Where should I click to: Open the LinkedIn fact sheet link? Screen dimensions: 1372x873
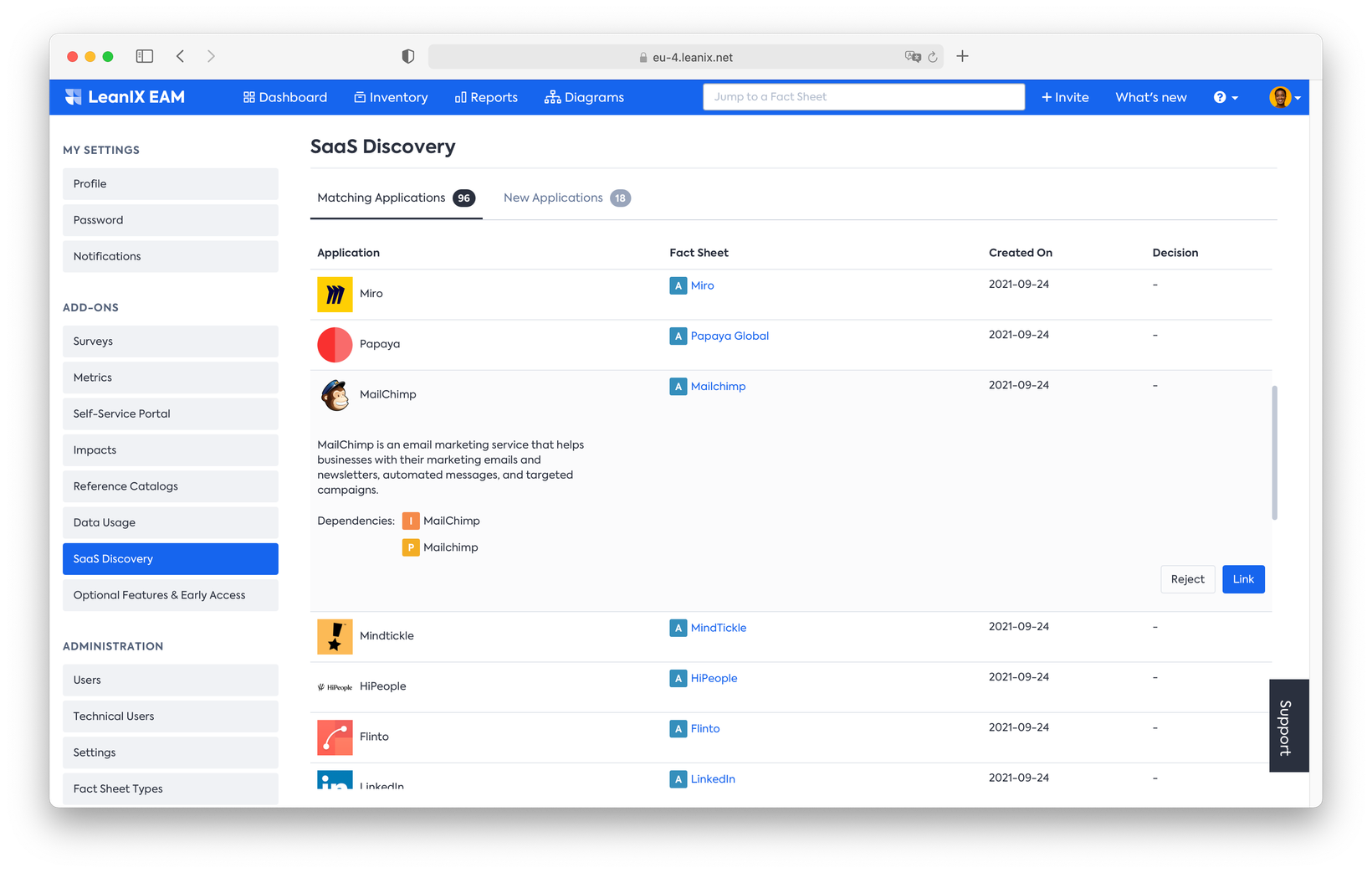click(x=713, y=778)
